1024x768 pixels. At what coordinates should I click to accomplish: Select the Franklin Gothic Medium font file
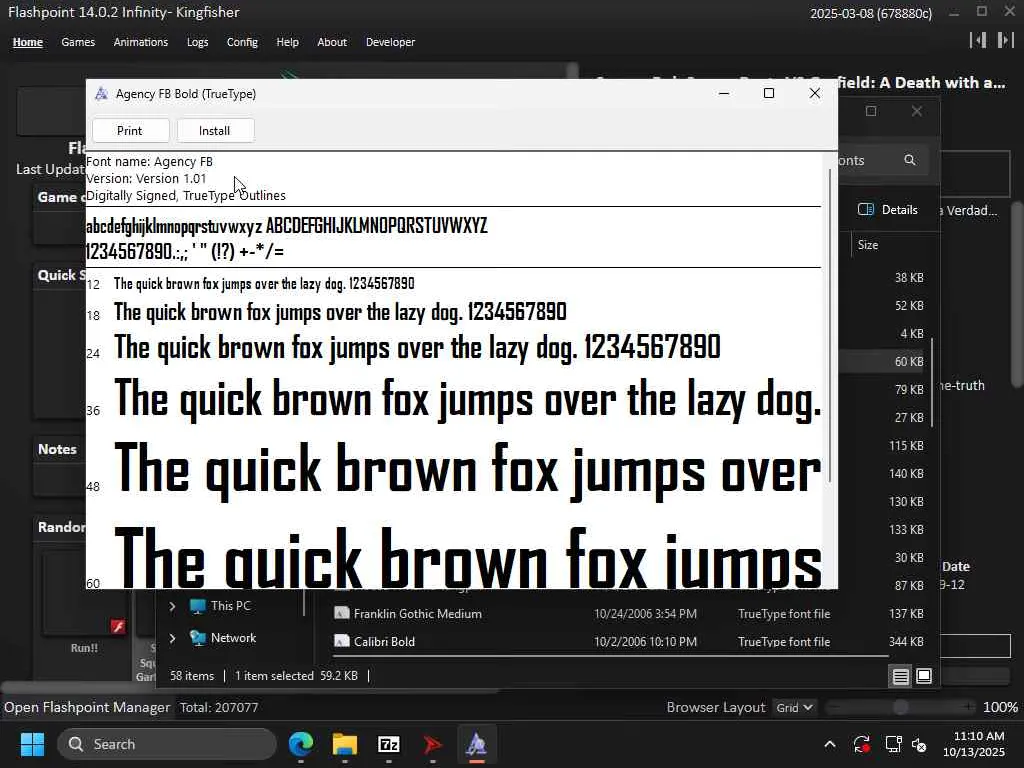[x=418, y=614]
